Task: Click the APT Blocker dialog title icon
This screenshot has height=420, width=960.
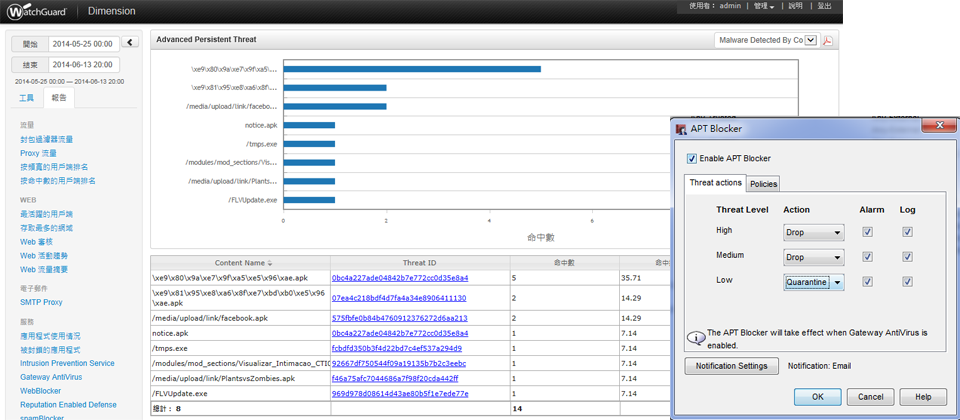Action: (681, 129)
